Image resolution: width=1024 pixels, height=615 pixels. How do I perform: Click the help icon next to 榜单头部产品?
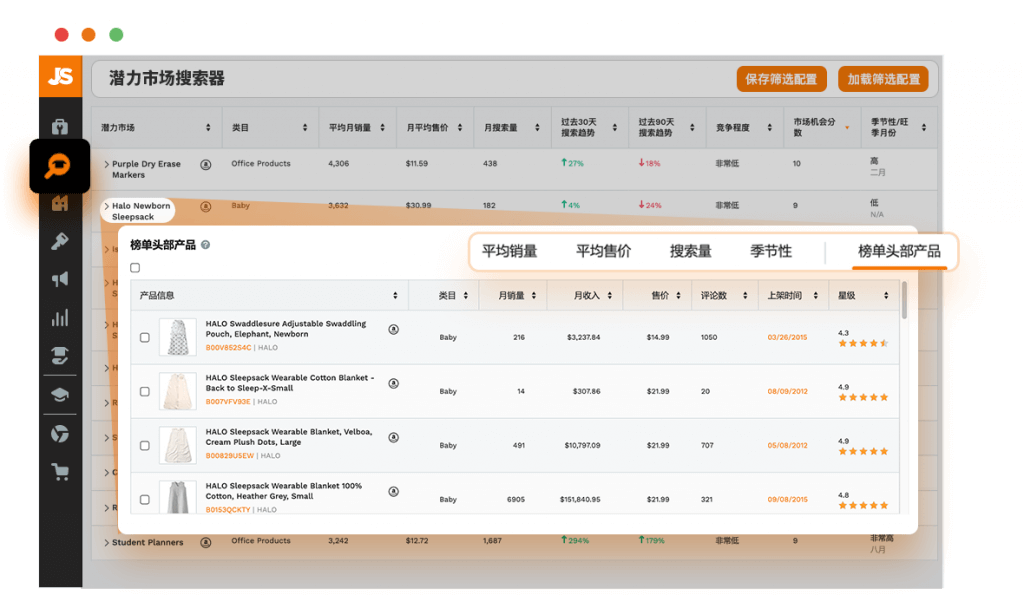click(206, 245)
